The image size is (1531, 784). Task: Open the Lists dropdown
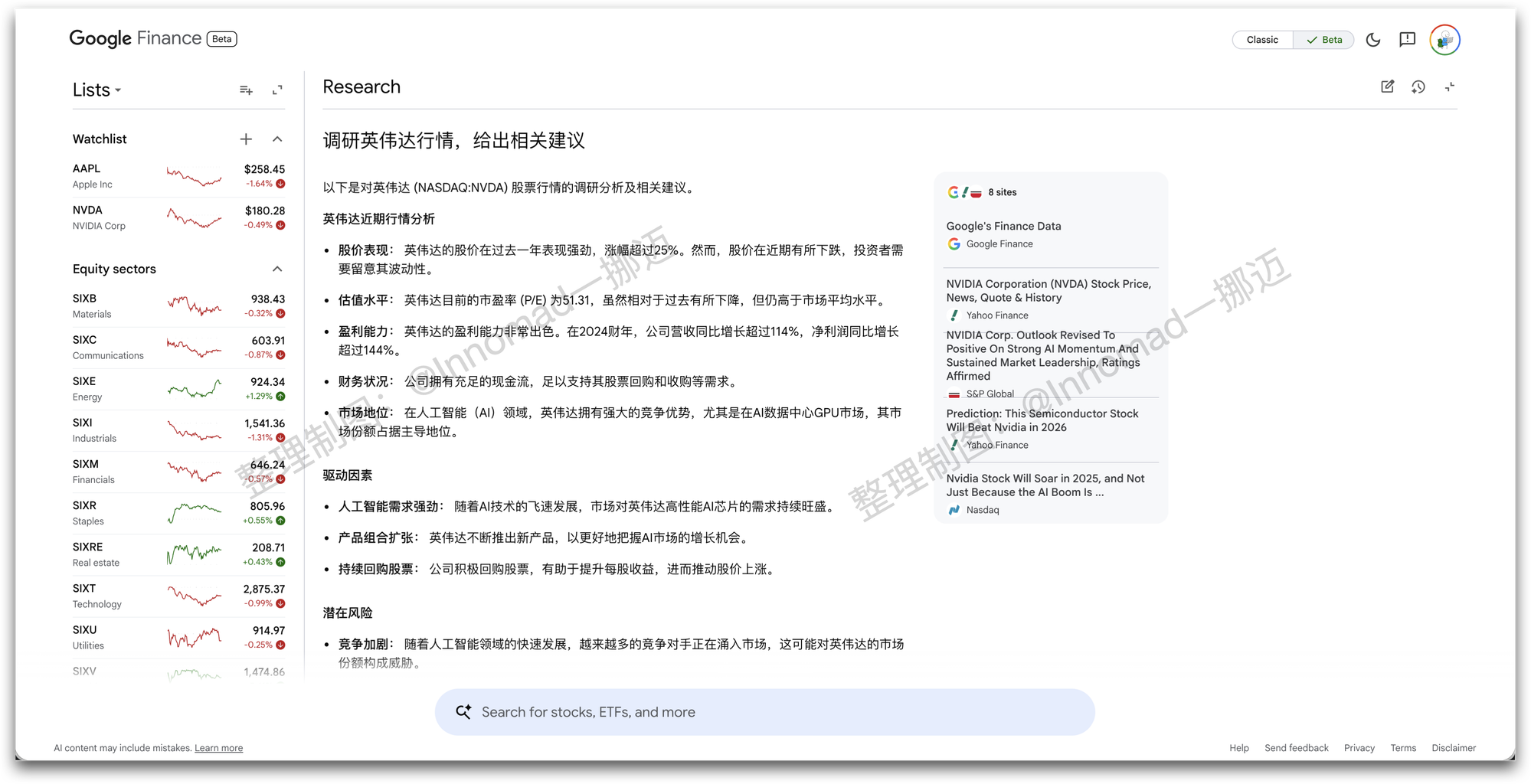pyautogui.click(x=97, y=90)
